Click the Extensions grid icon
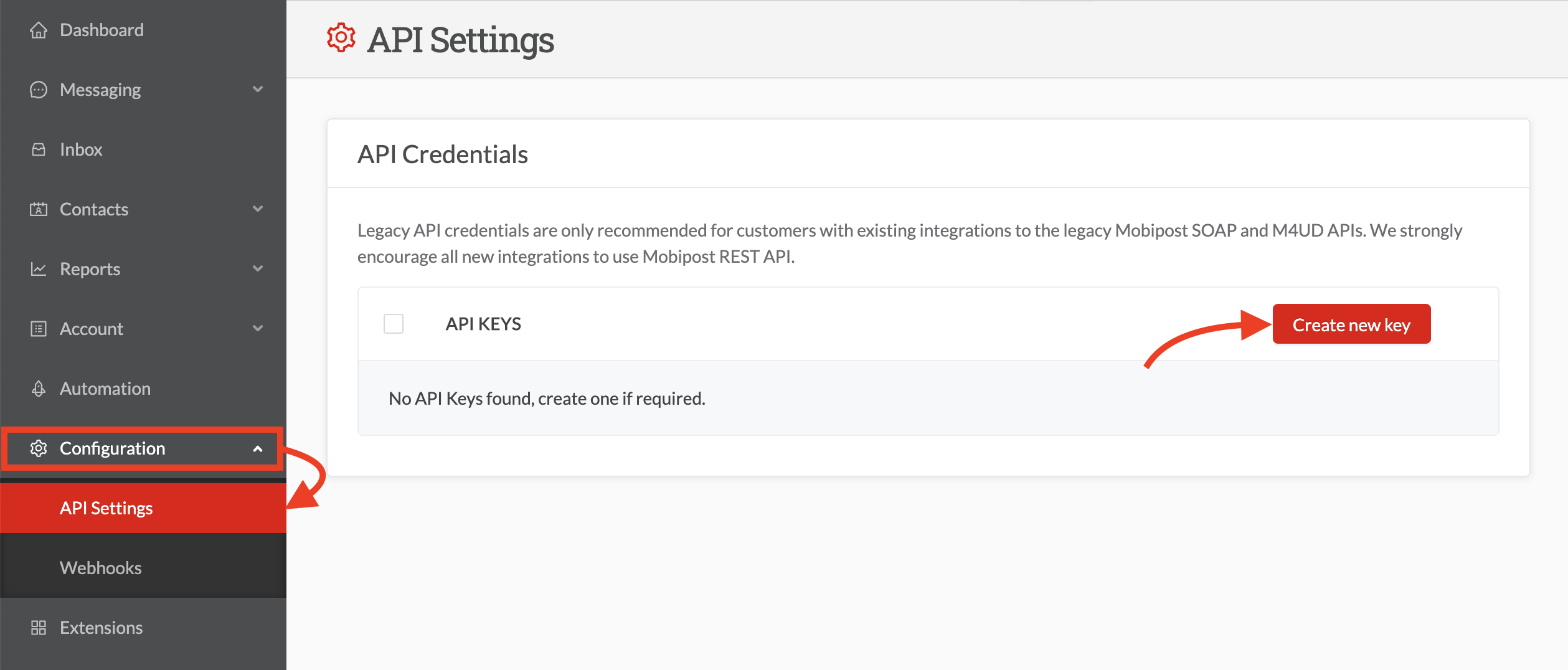The height and width of the screenshot is (670, 1568). click(x=39, y=628)
